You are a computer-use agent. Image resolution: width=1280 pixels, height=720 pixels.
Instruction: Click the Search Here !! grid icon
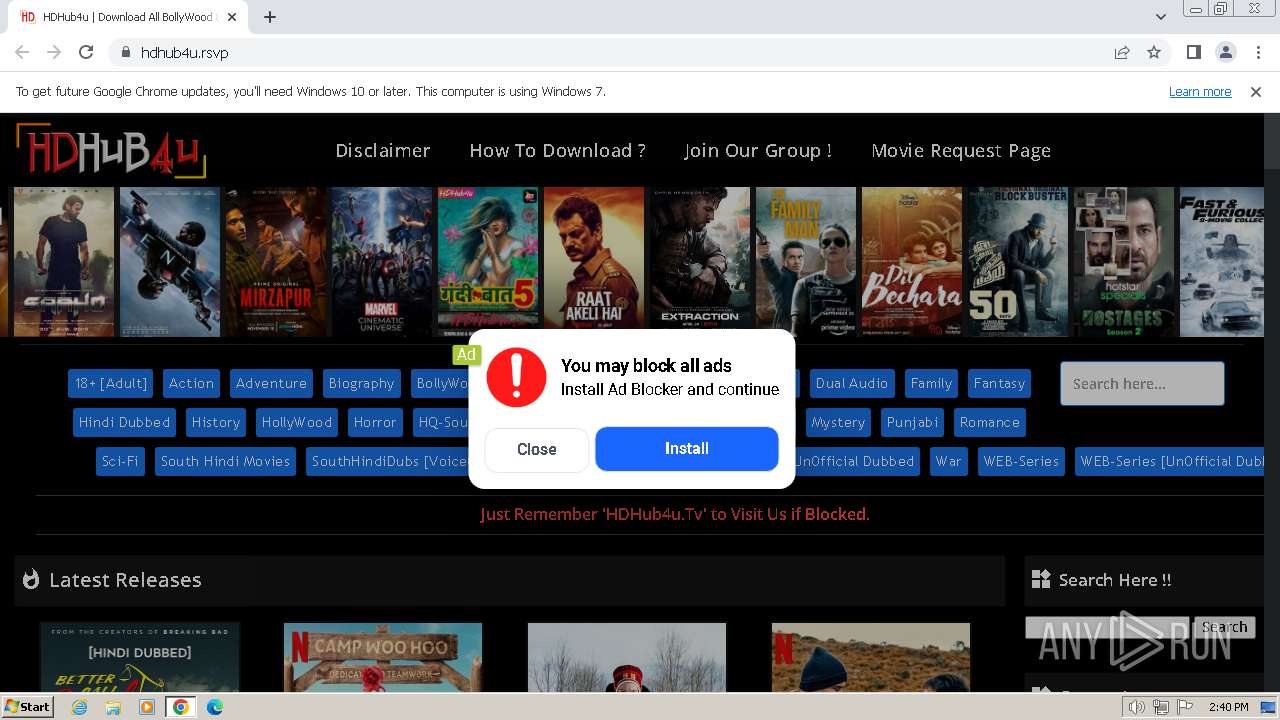[1041, 579]
